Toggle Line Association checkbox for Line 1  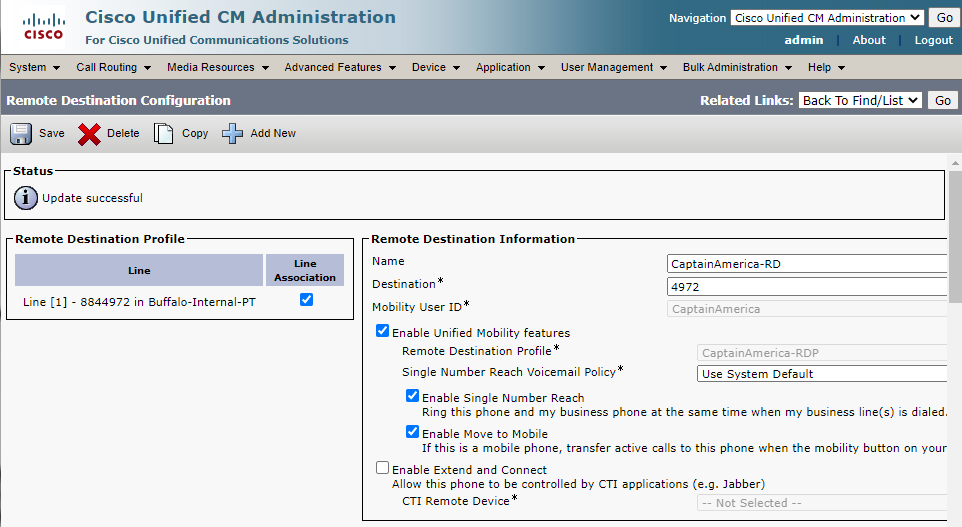click(307, 299)
